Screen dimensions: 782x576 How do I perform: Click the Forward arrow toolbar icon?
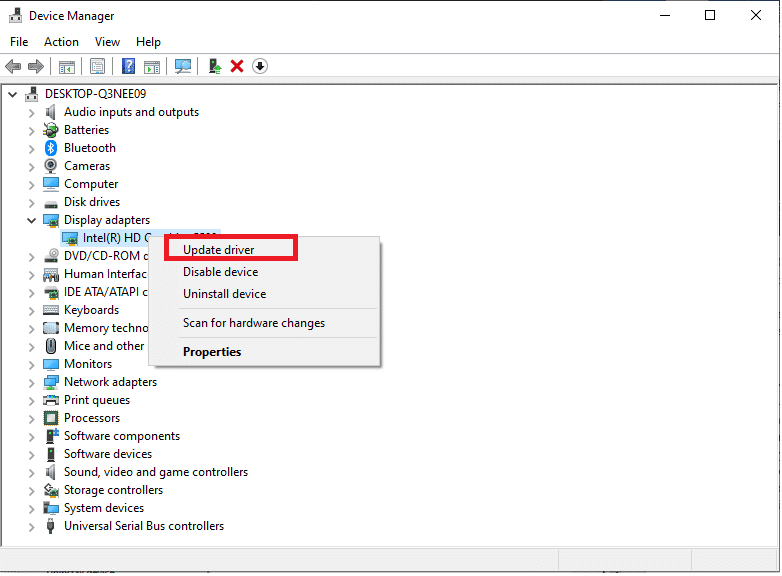[x=36, y=66]
